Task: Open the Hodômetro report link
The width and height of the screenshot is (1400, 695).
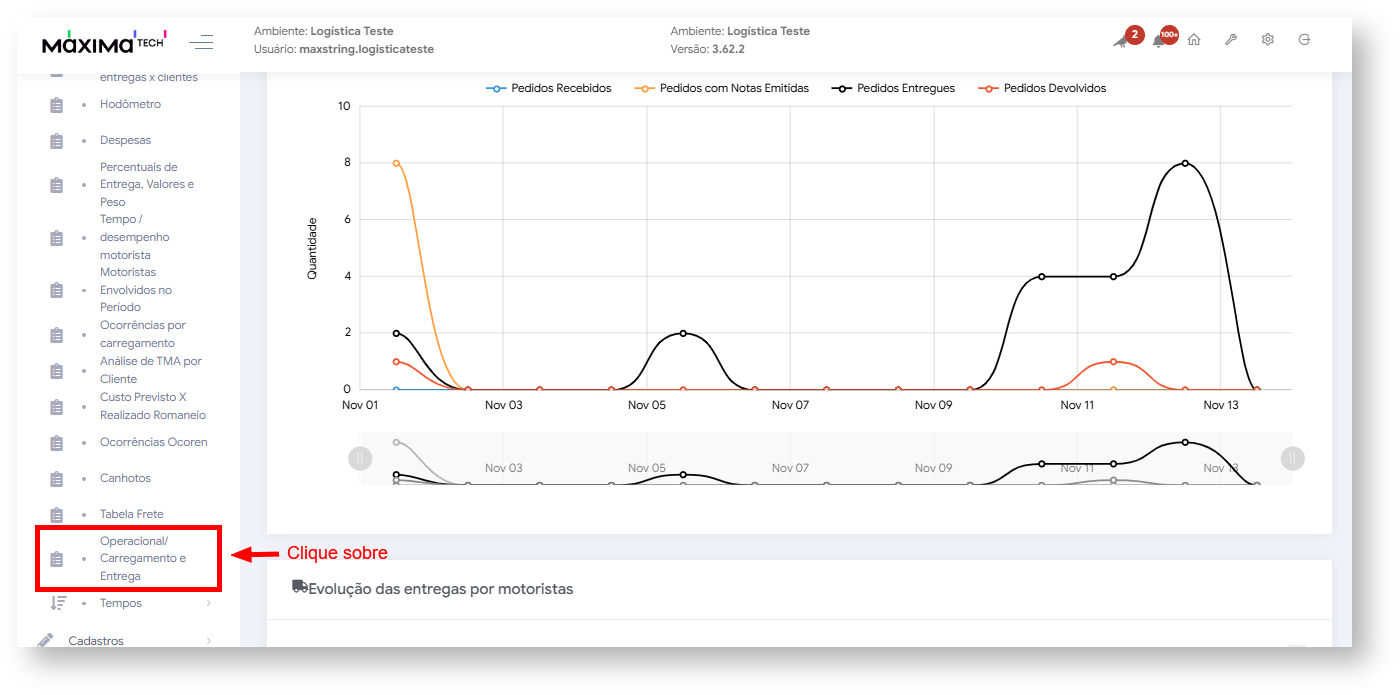Action: 130,104
